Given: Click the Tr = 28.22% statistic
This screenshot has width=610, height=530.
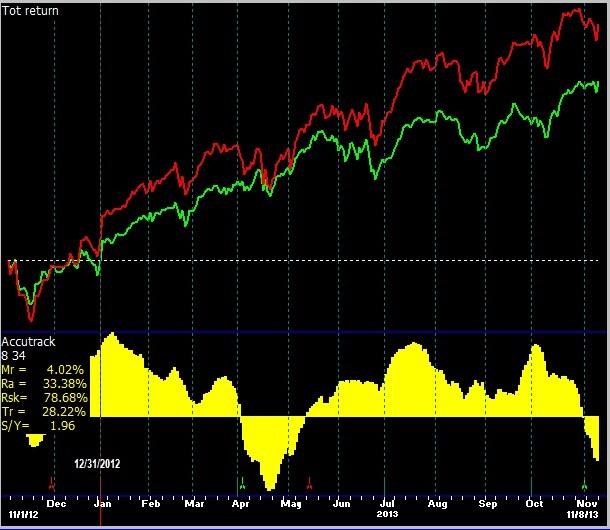Looking at the screenshot, I should click(45, 411).
